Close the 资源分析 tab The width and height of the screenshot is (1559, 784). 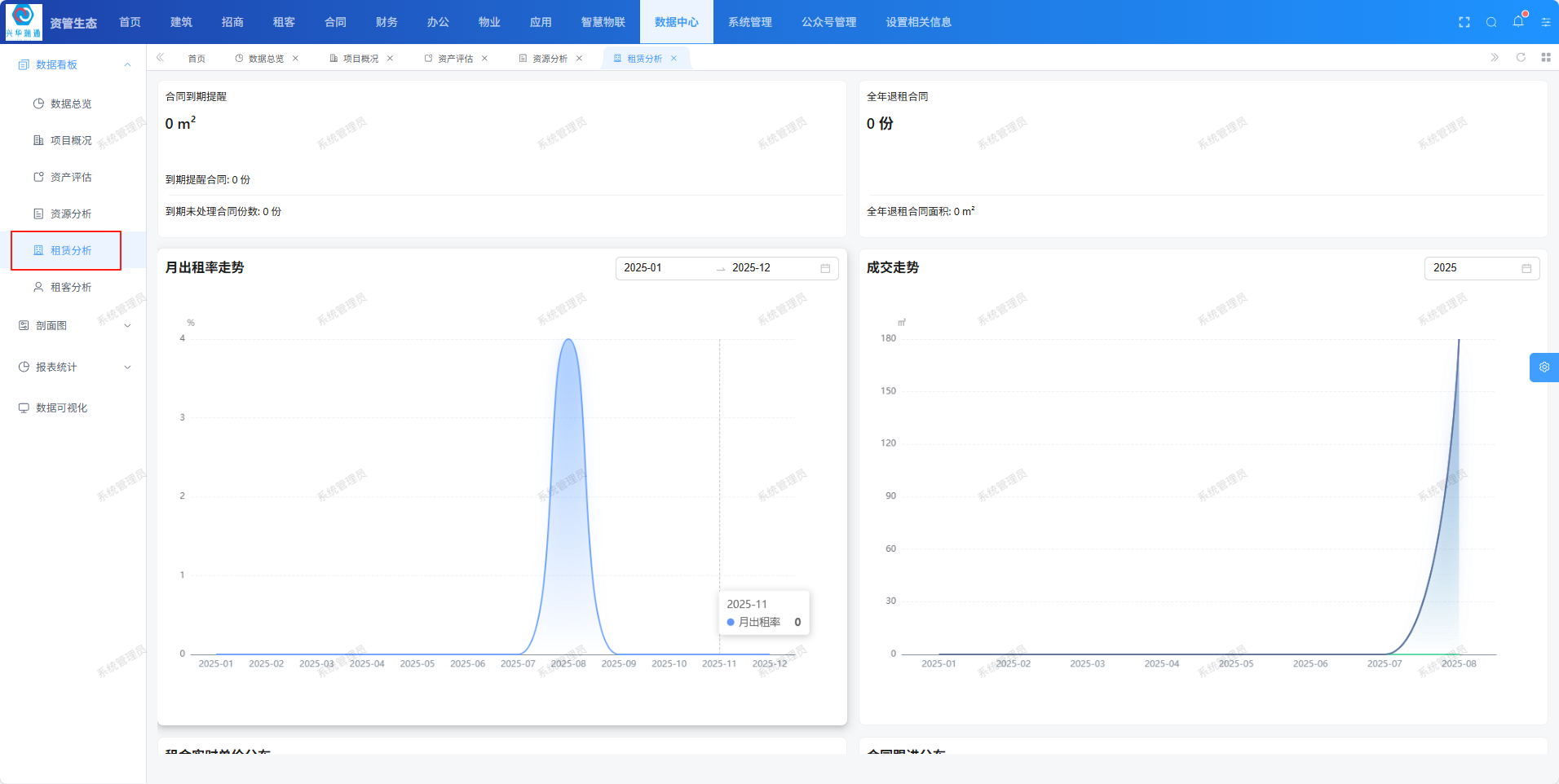(x=579, y=59)
